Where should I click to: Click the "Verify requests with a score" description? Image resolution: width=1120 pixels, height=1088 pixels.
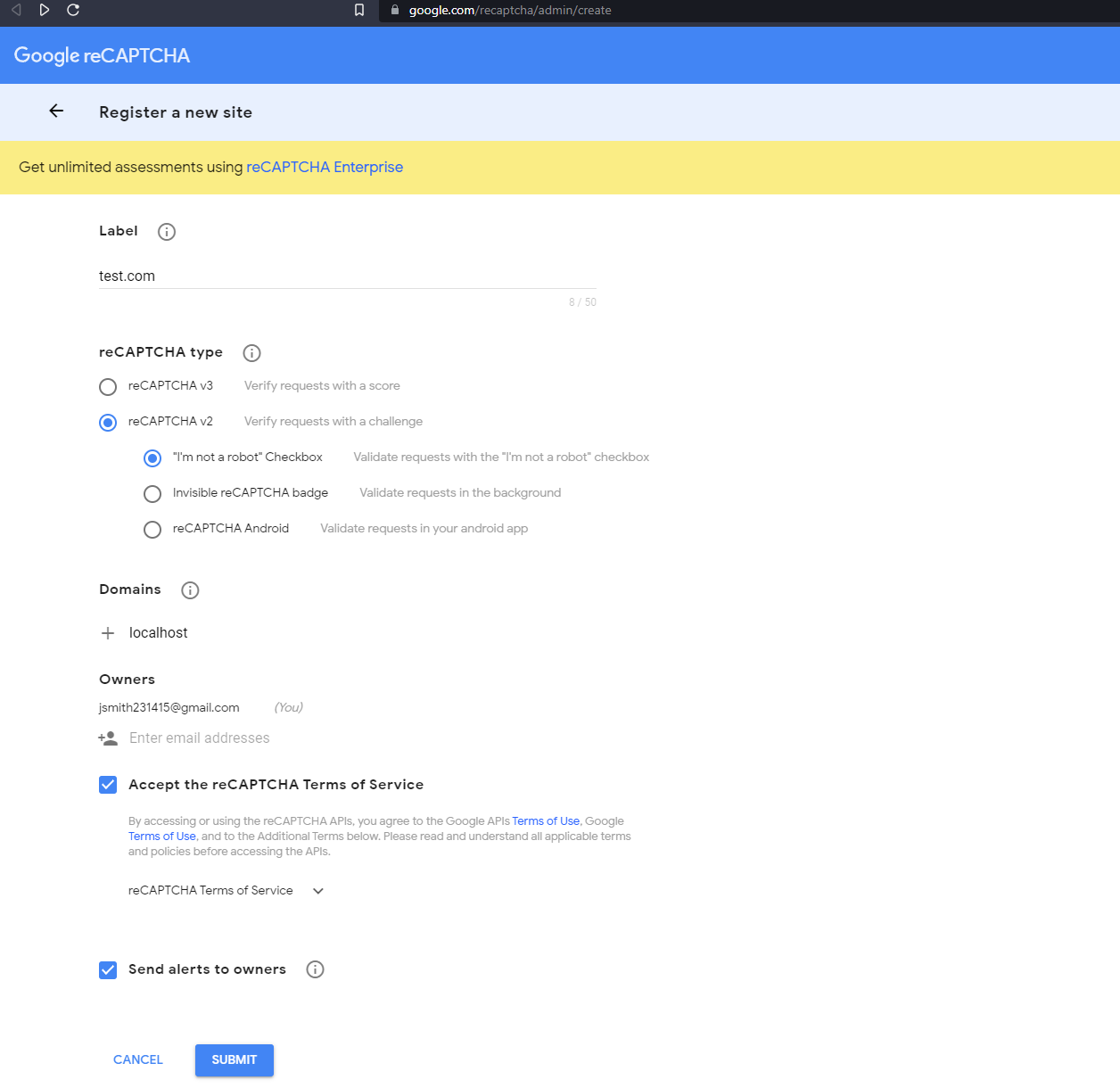click(x=322, y=386)
